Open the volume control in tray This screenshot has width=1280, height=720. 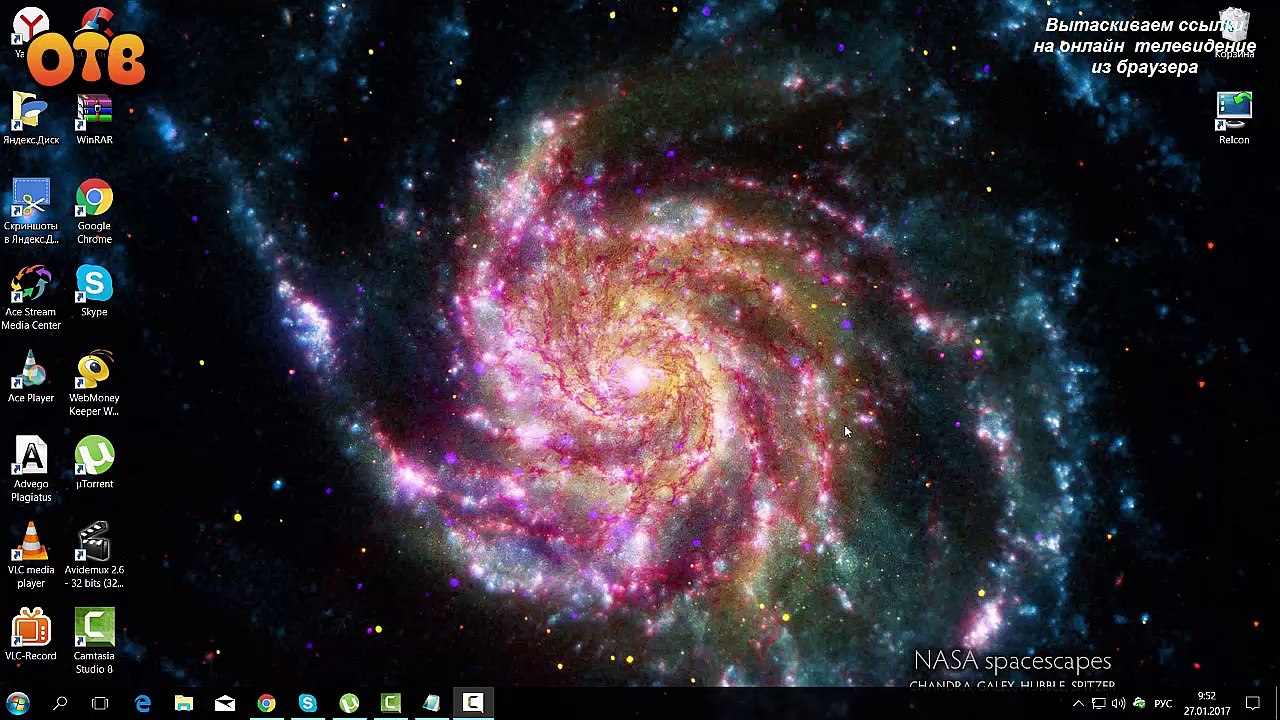(x=1118, y=704)
